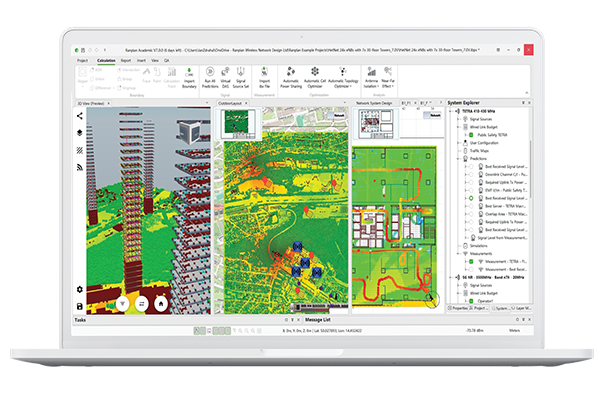The height and width of the screenshot is (394, 604).
Task: Click the Region tool in Boundary group
Action: [82, 76]
